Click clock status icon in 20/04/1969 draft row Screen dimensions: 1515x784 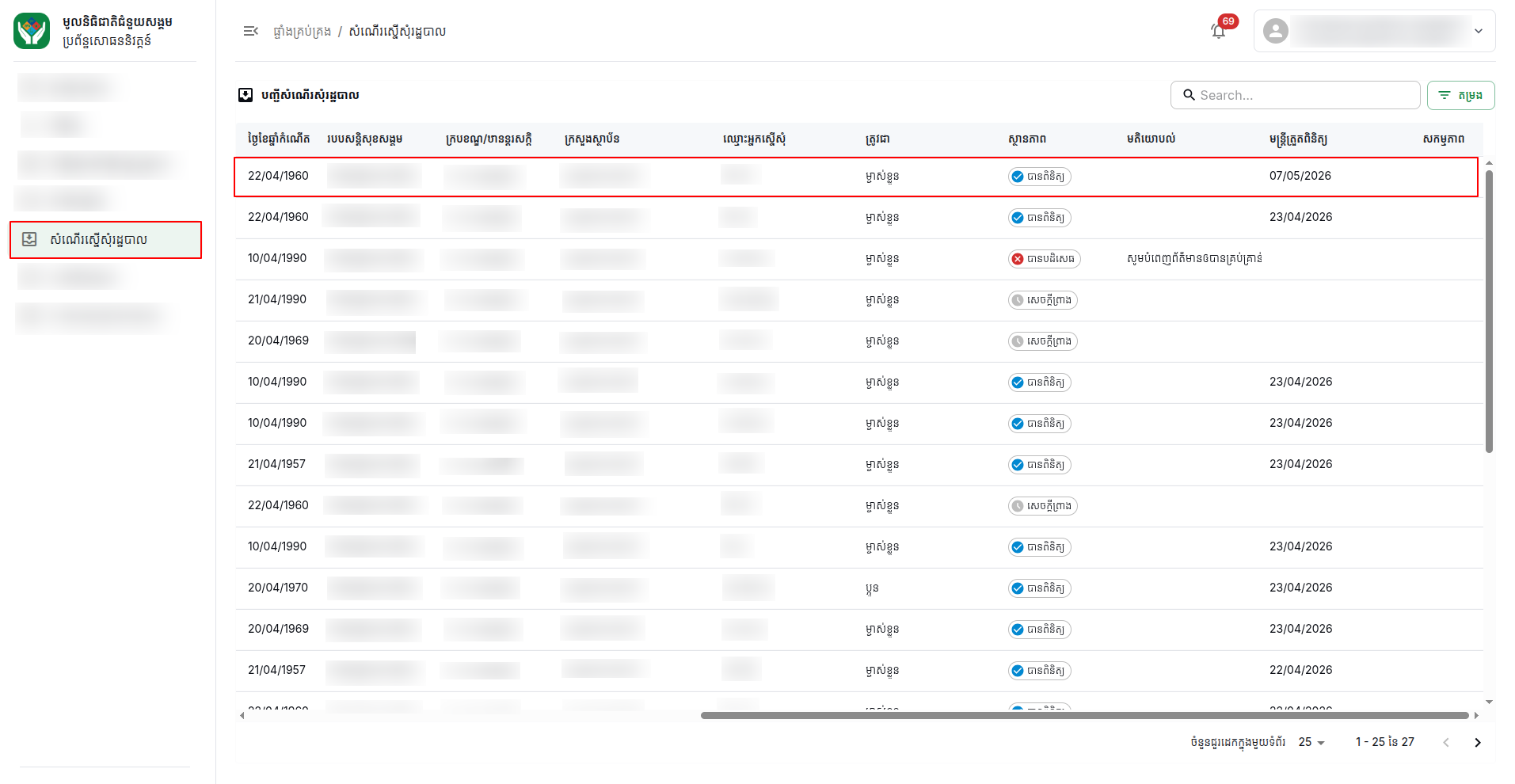[1018, 341]
